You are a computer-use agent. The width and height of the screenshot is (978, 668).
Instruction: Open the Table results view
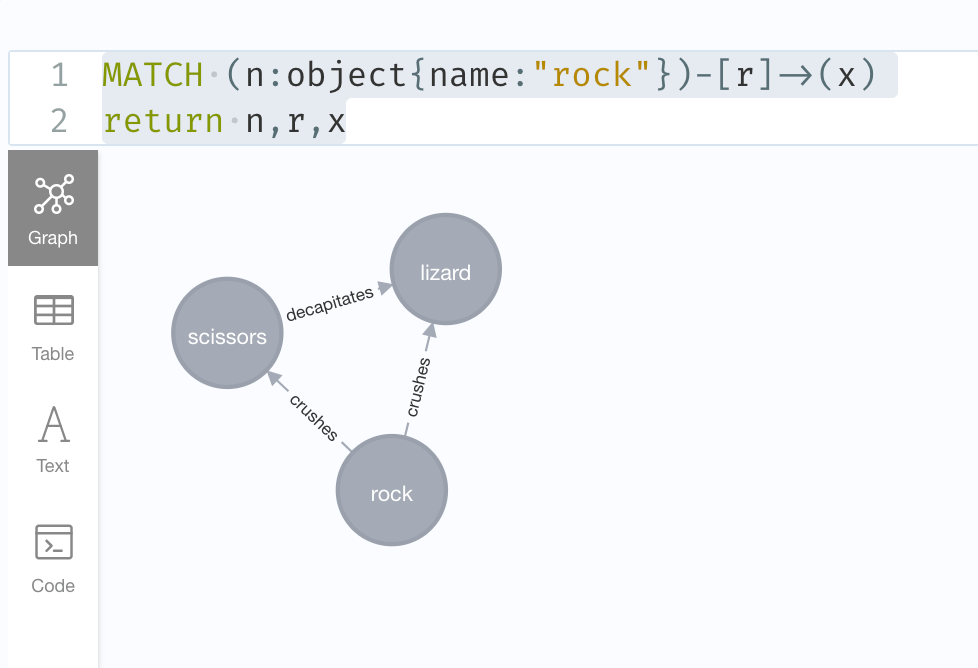(x=53, y=326)
